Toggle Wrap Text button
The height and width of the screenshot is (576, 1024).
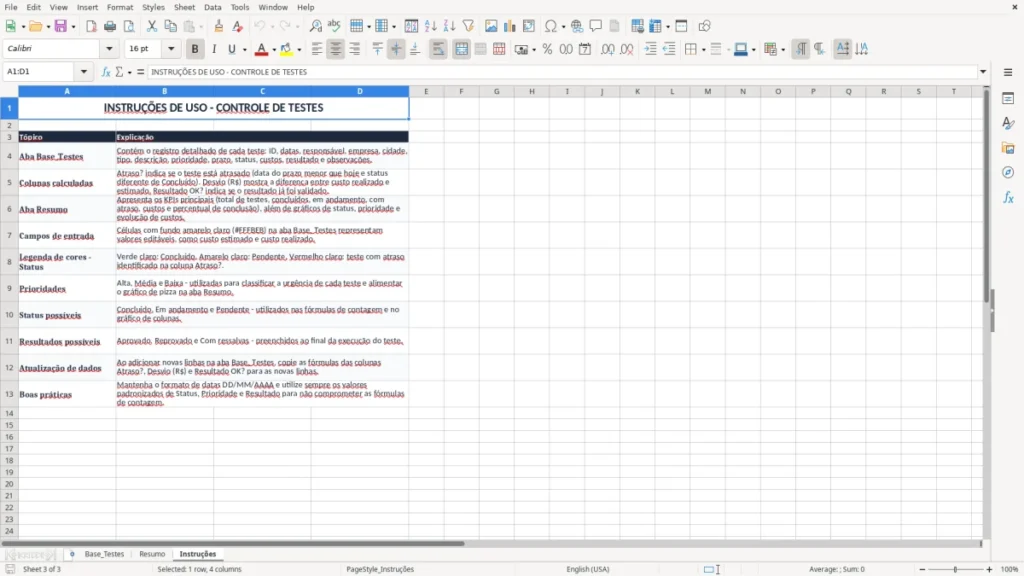click(x=438, y=49)
